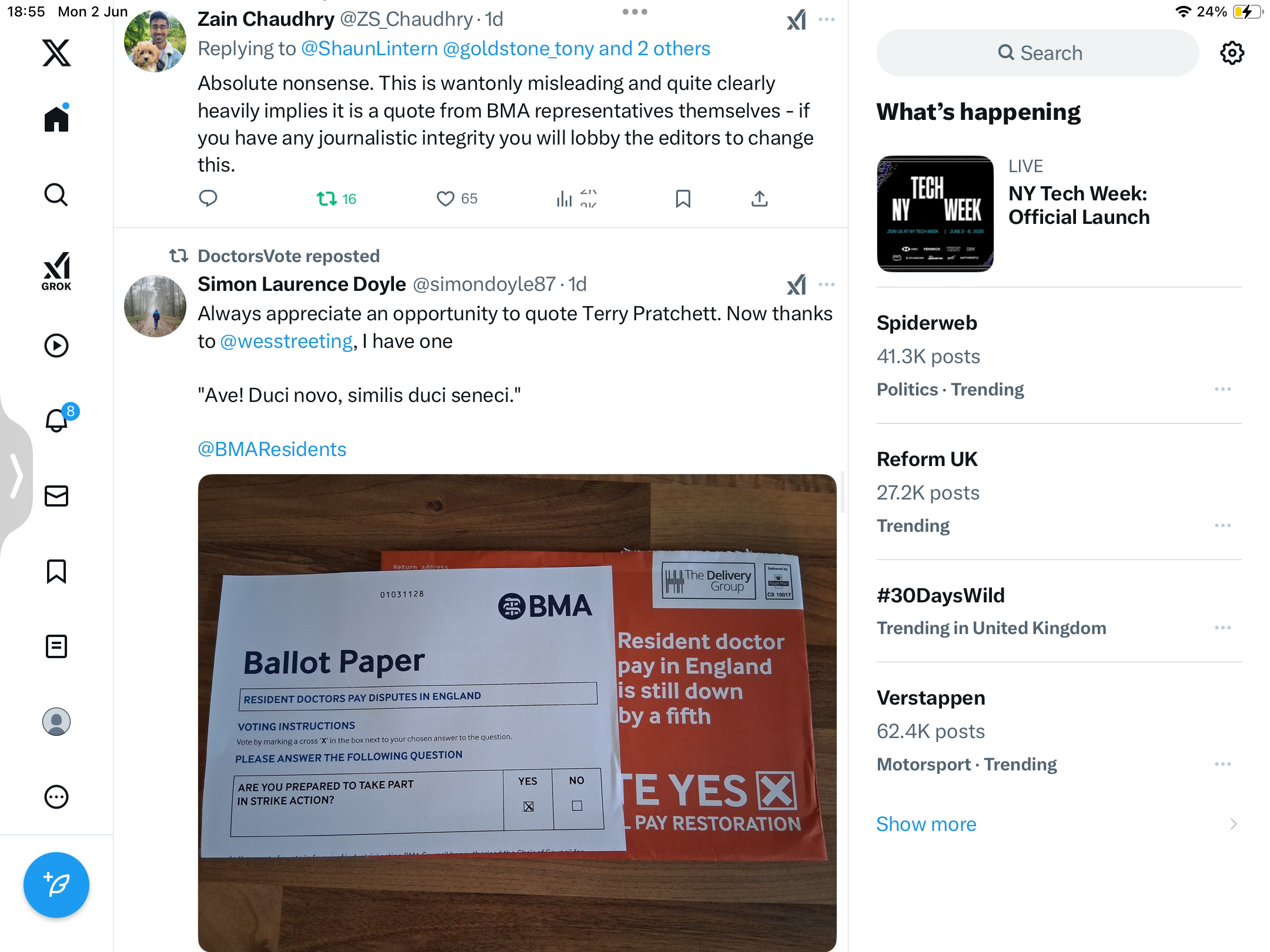Click the Search input field
Image resolution: width=1270 pixels, height=952 pixels.
pos(1037,53)
